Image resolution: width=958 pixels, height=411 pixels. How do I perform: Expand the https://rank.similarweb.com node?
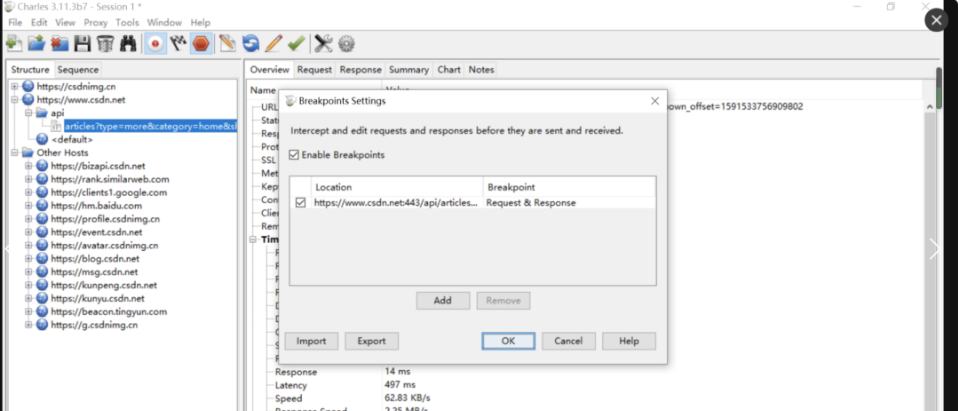[x=28, y=179]
